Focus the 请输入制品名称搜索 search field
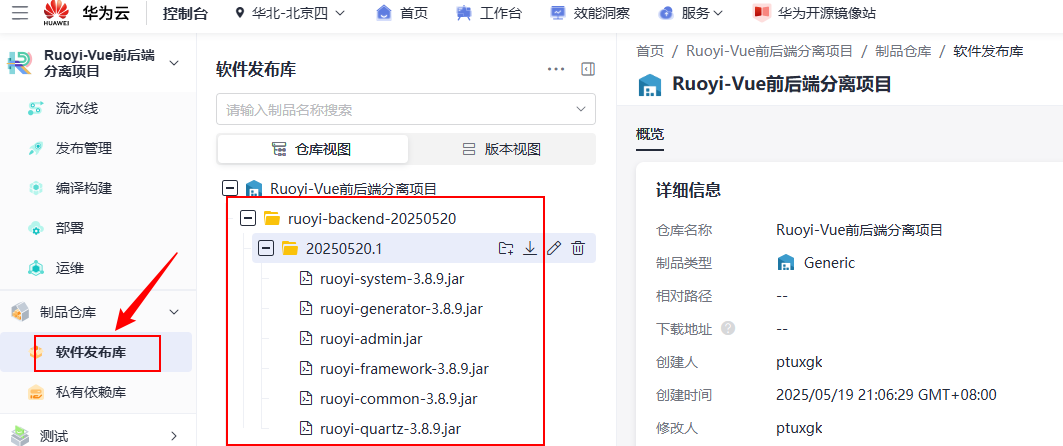Viewport: 1063px width, 446px height. 405,109
